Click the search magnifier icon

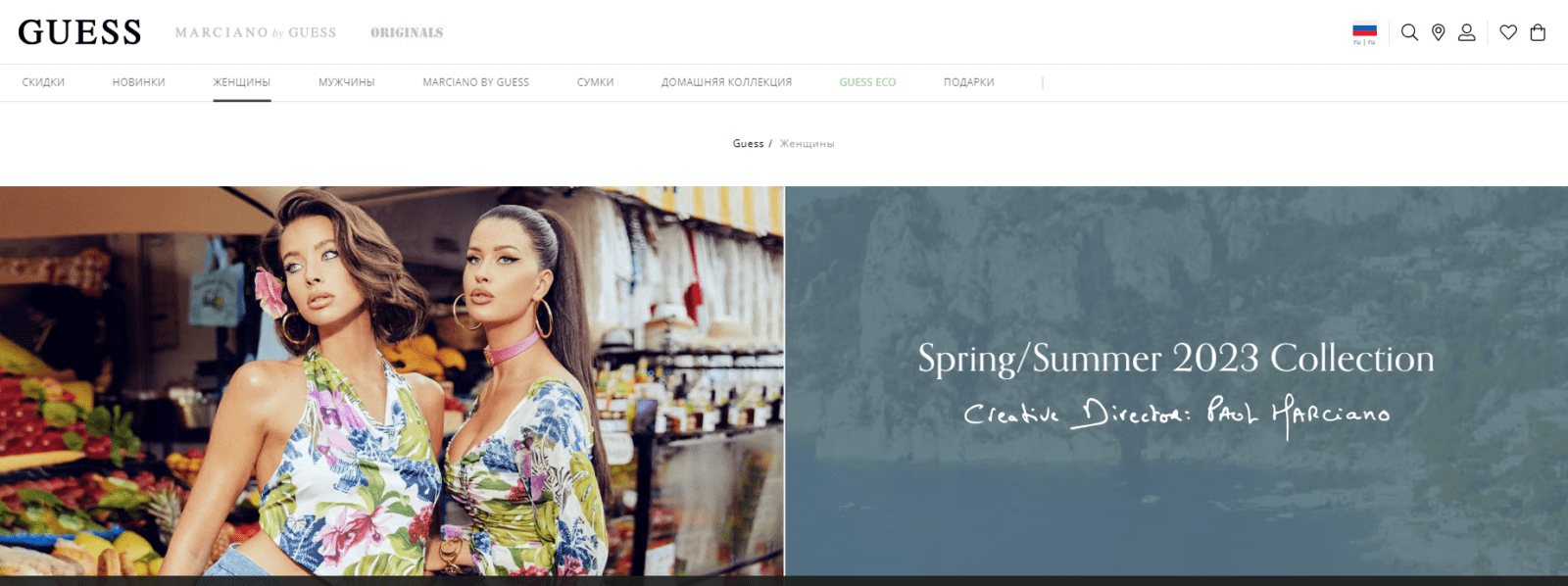(1409, 32)
